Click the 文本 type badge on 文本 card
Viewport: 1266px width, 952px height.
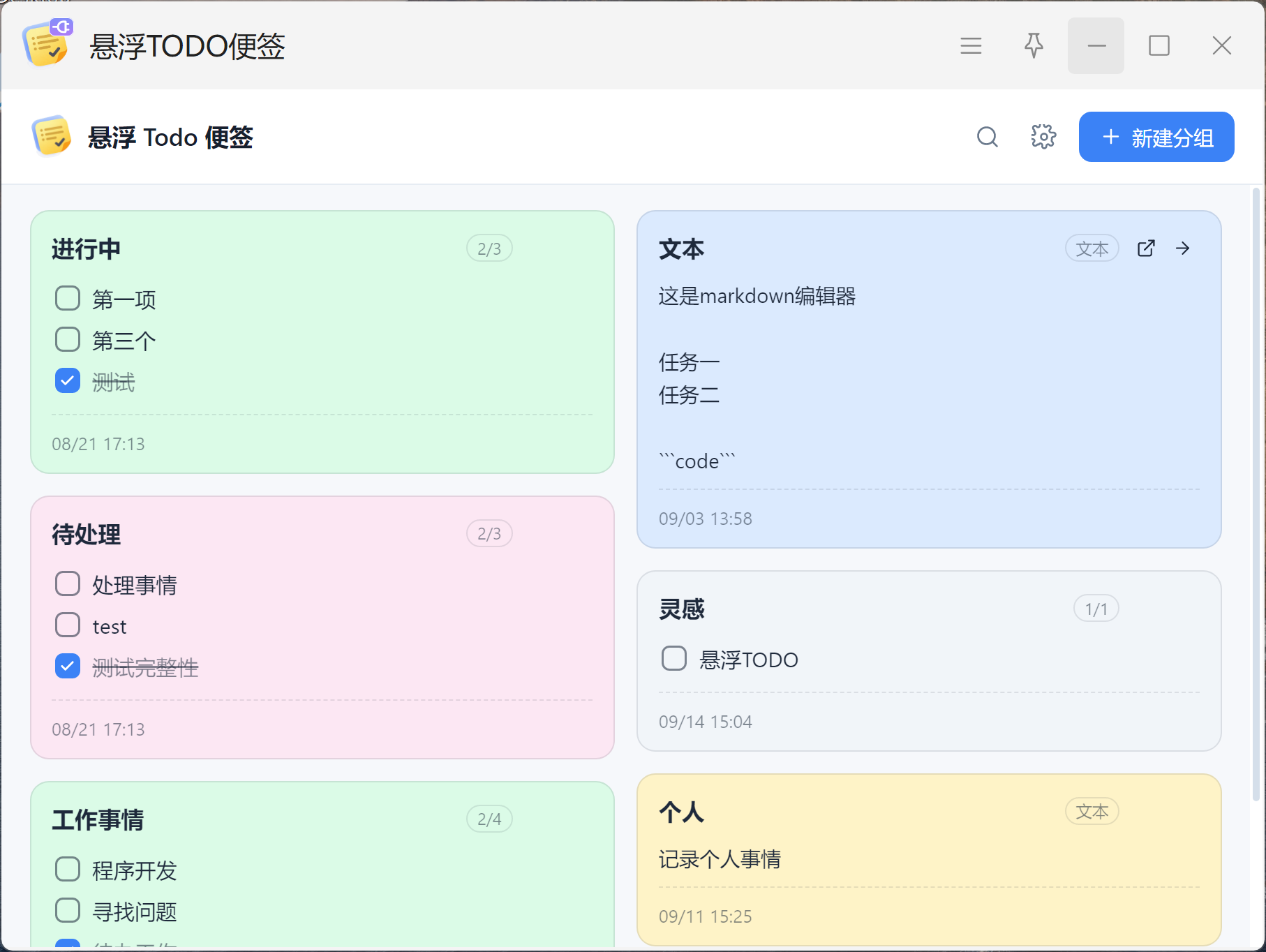[1092, 248]
